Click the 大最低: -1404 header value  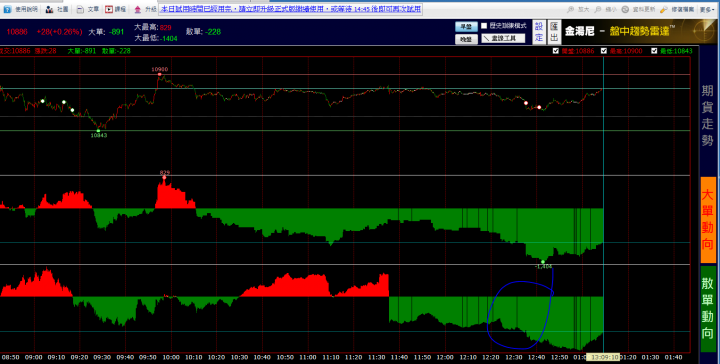click(156, 39)
